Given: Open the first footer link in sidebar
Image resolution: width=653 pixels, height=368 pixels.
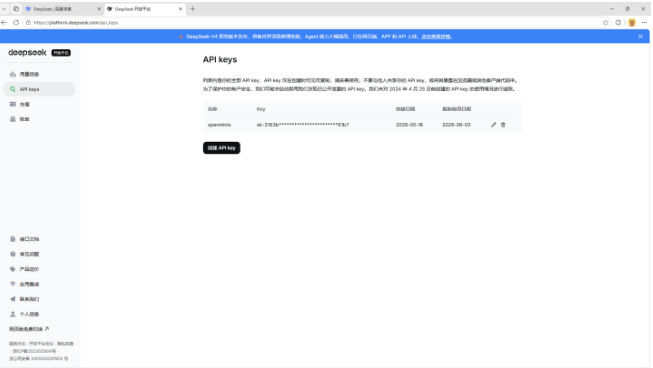Looking at the screenshot, I should pyautogui.click(x=17, y=344).
